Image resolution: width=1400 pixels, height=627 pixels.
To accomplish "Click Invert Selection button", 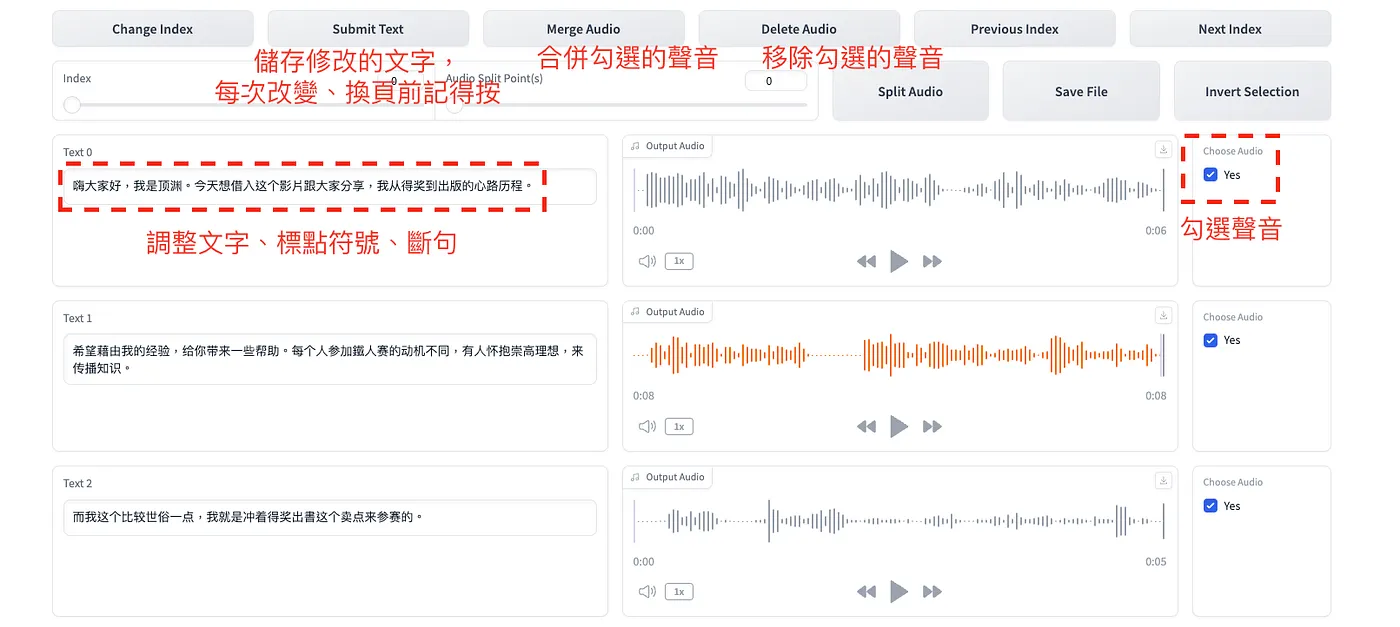I will coord(1252,91).
